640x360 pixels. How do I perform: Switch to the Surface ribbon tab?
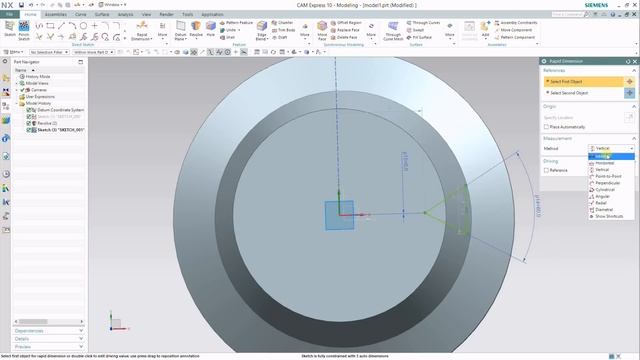point(102,14)
